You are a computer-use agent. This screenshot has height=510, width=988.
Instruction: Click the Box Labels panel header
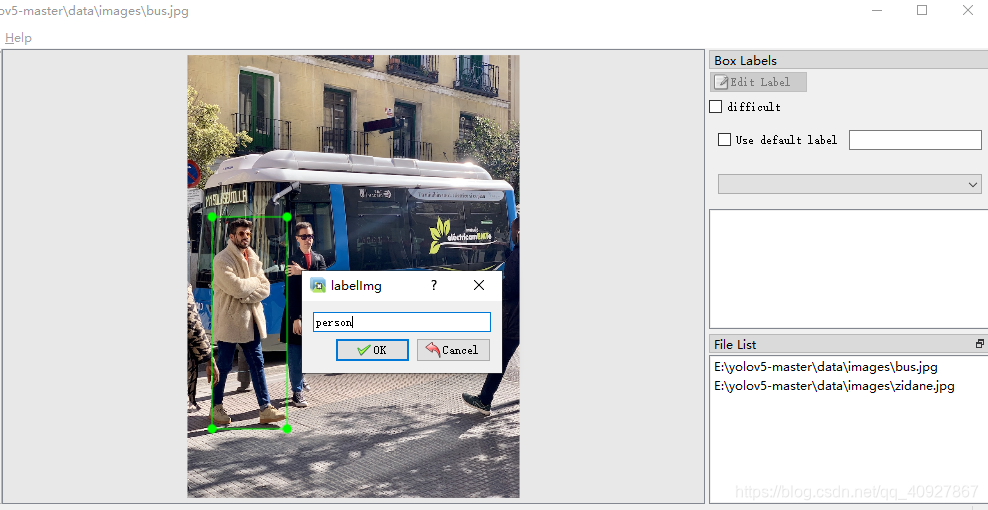coord(848,61)
